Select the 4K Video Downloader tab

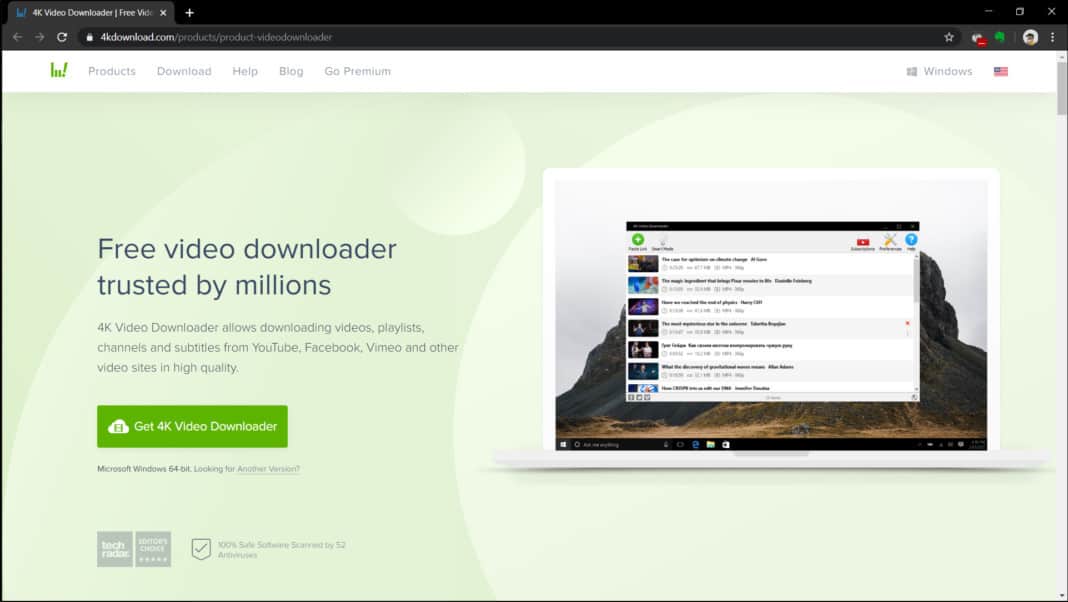(91, 12)
